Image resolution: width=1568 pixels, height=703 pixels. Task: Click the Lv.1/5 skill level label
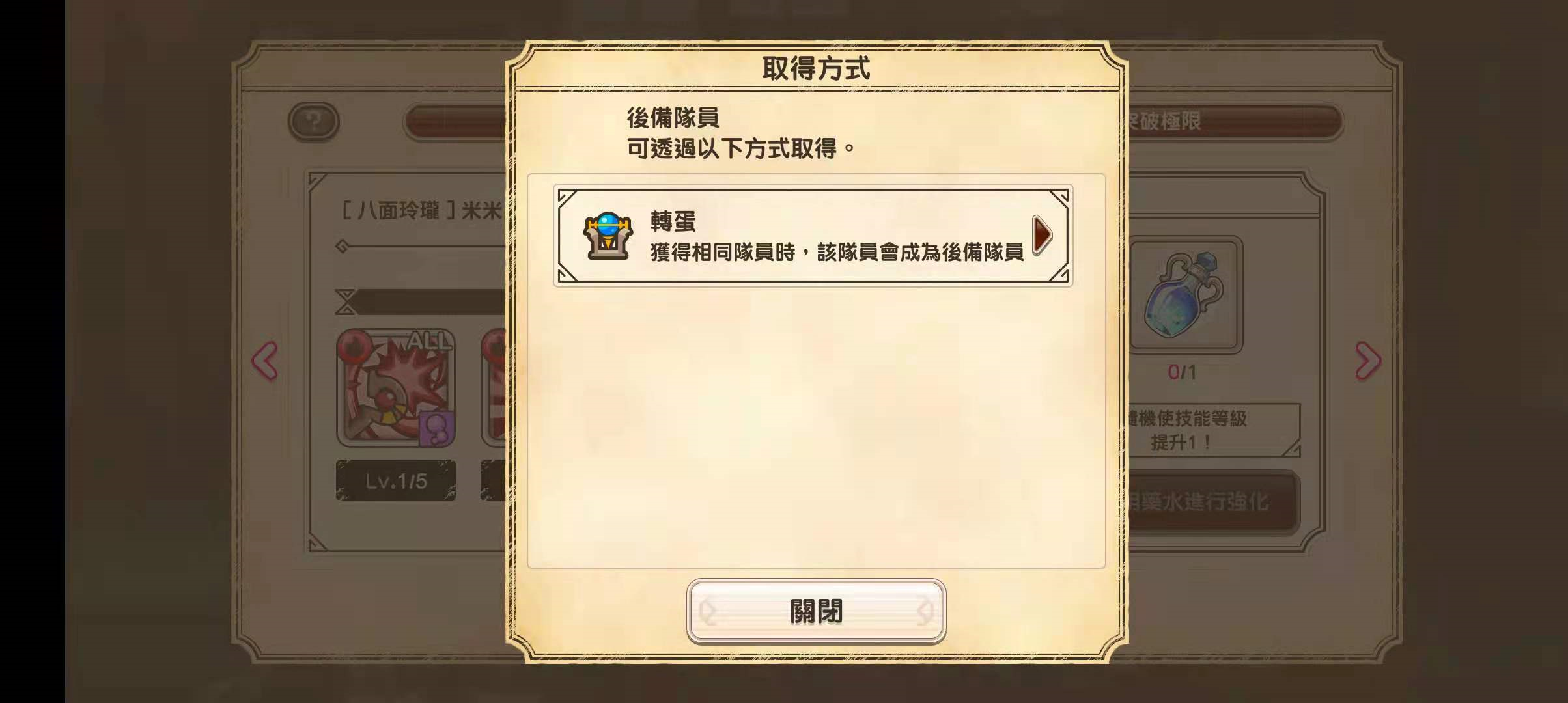396,481
